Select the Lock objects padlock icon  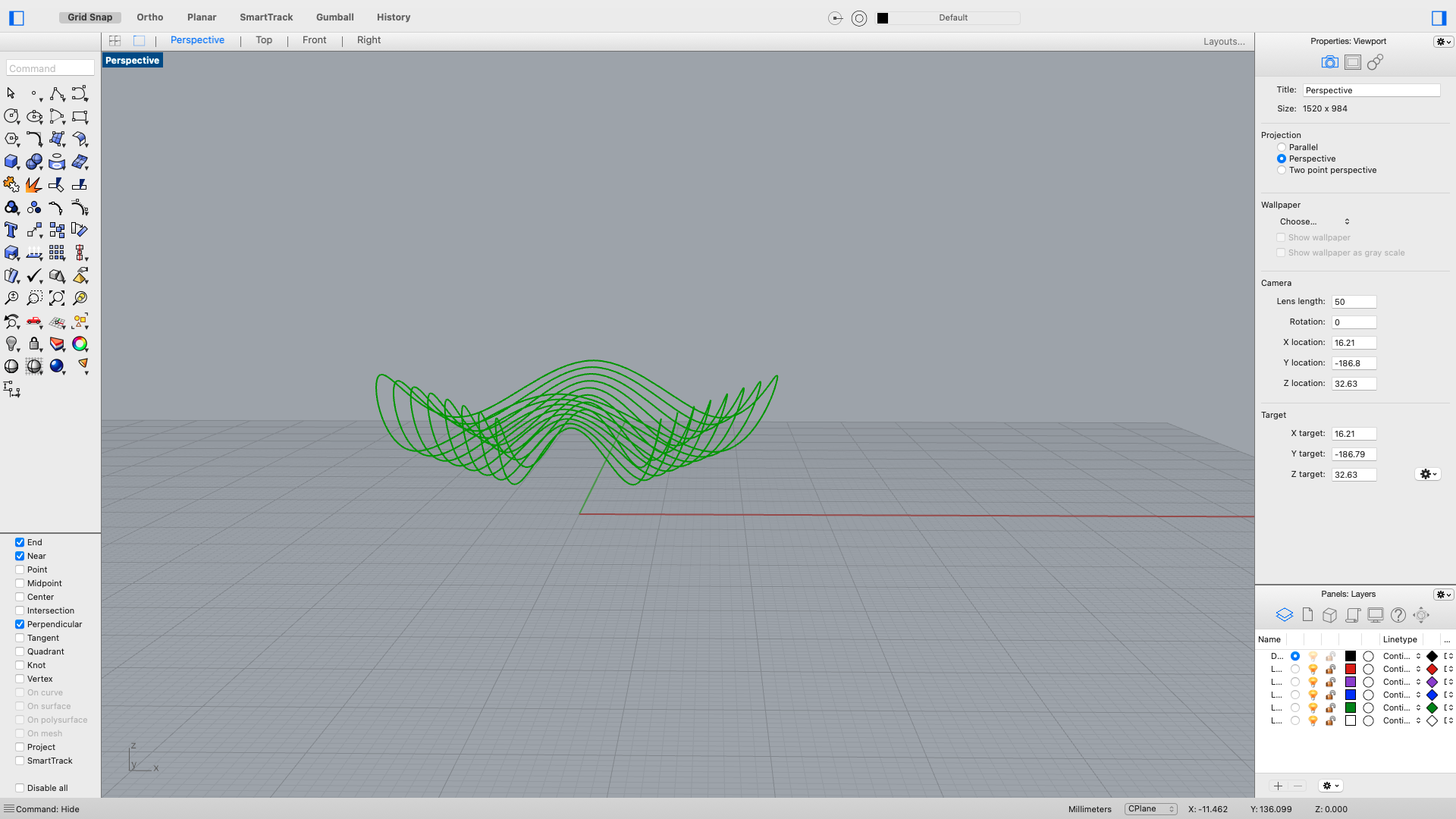tap(33, 344)
